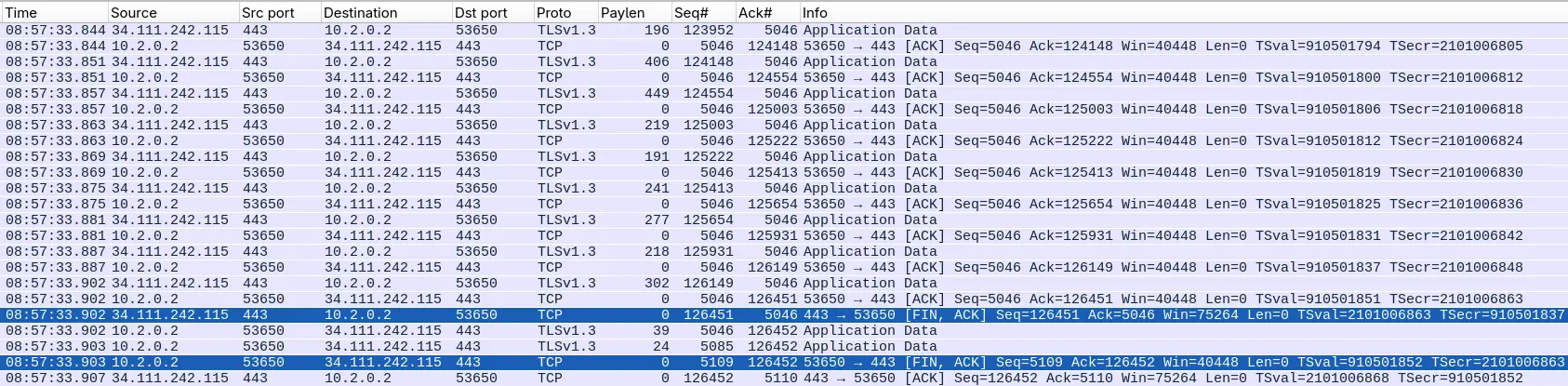Select the ACK packet with Ack=124148

[784, 46]
